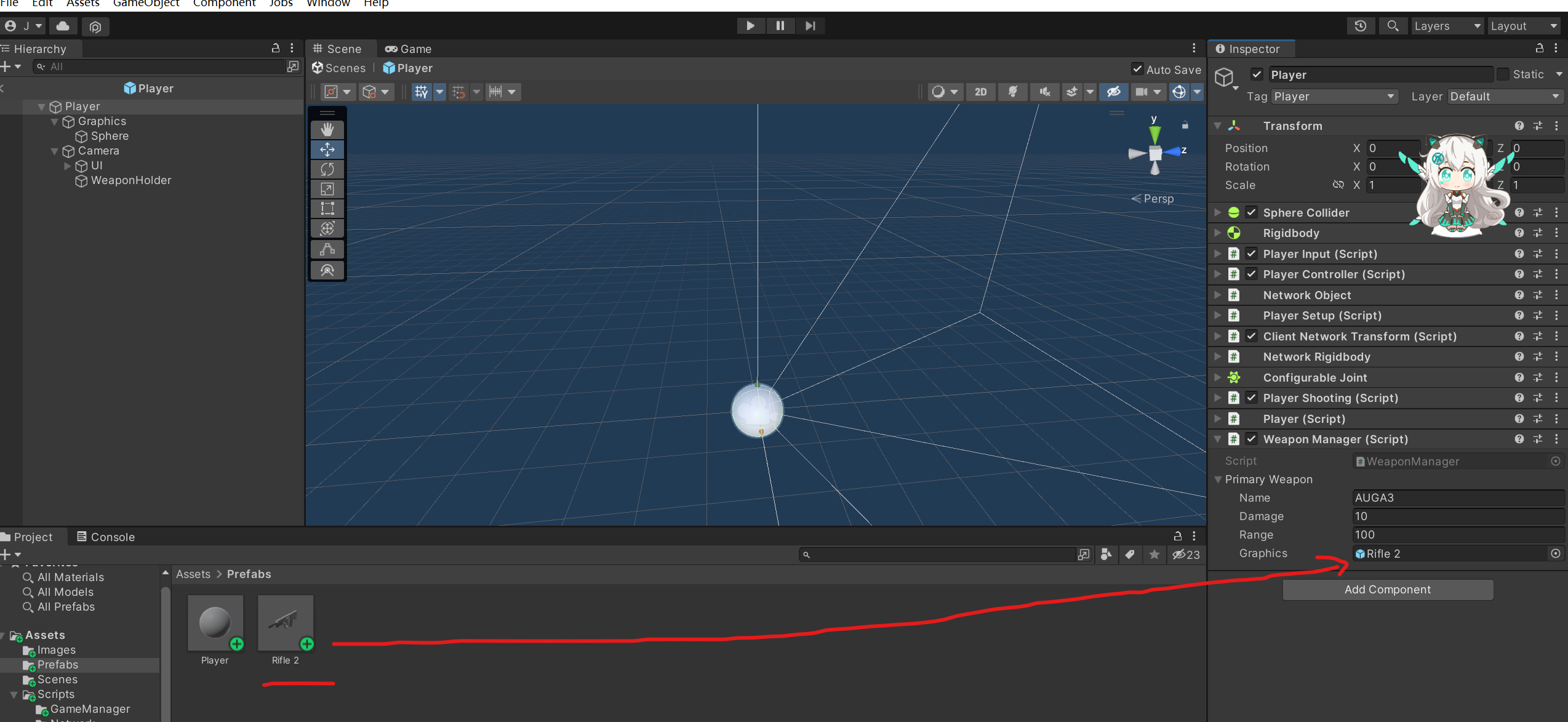Select the Rect tool
The width and height of the screenshot is (1568, 722).
(327, 208)
